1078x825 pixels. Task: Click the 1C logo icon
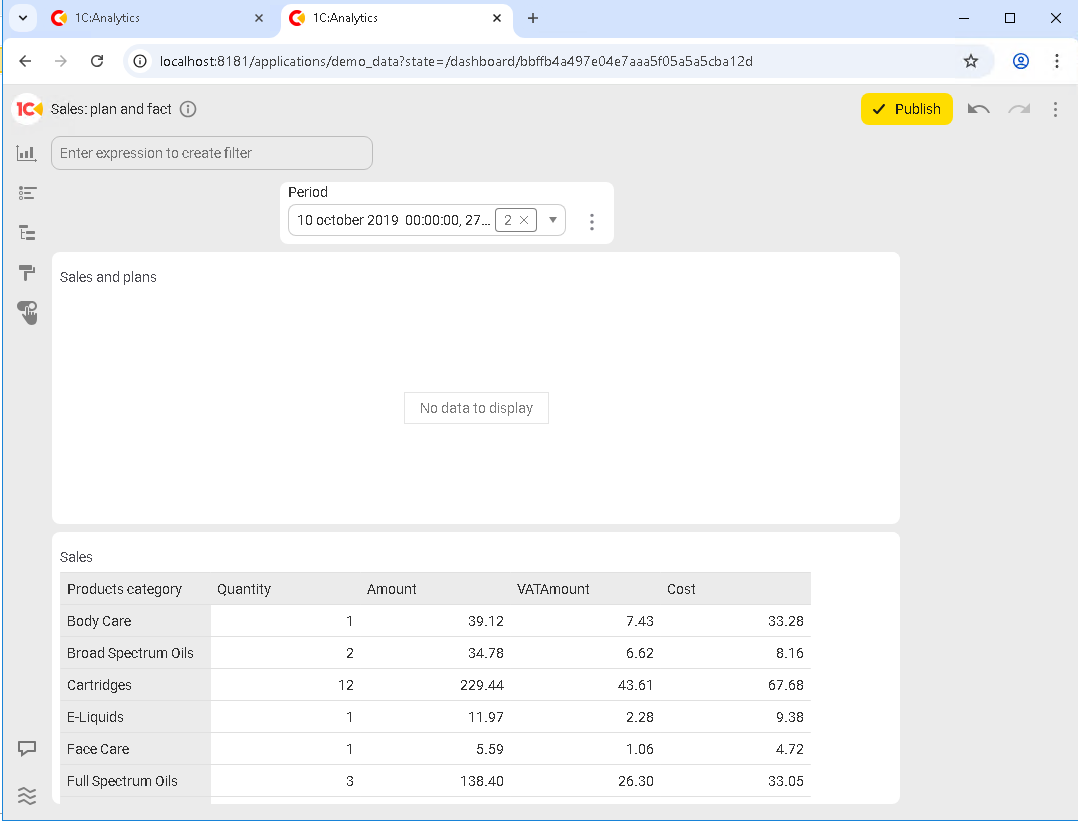coord(28,109)
